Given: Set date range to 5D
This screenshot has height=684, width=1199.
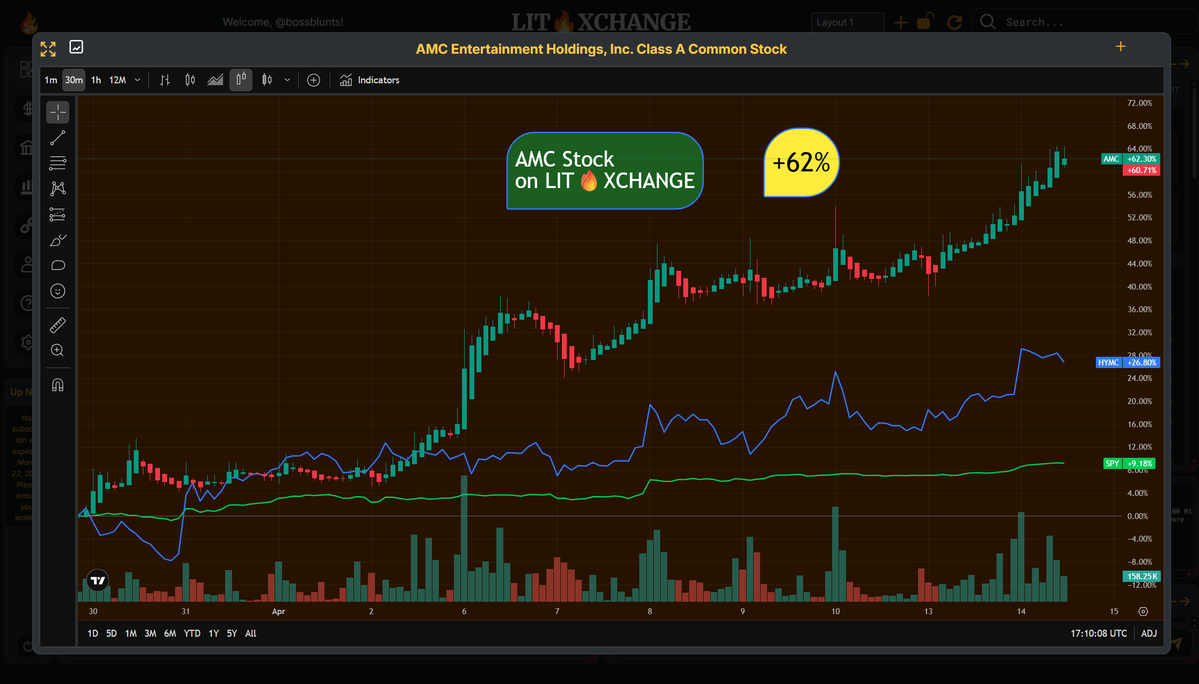Looking at the screenshot, I should tap(111, 633).
